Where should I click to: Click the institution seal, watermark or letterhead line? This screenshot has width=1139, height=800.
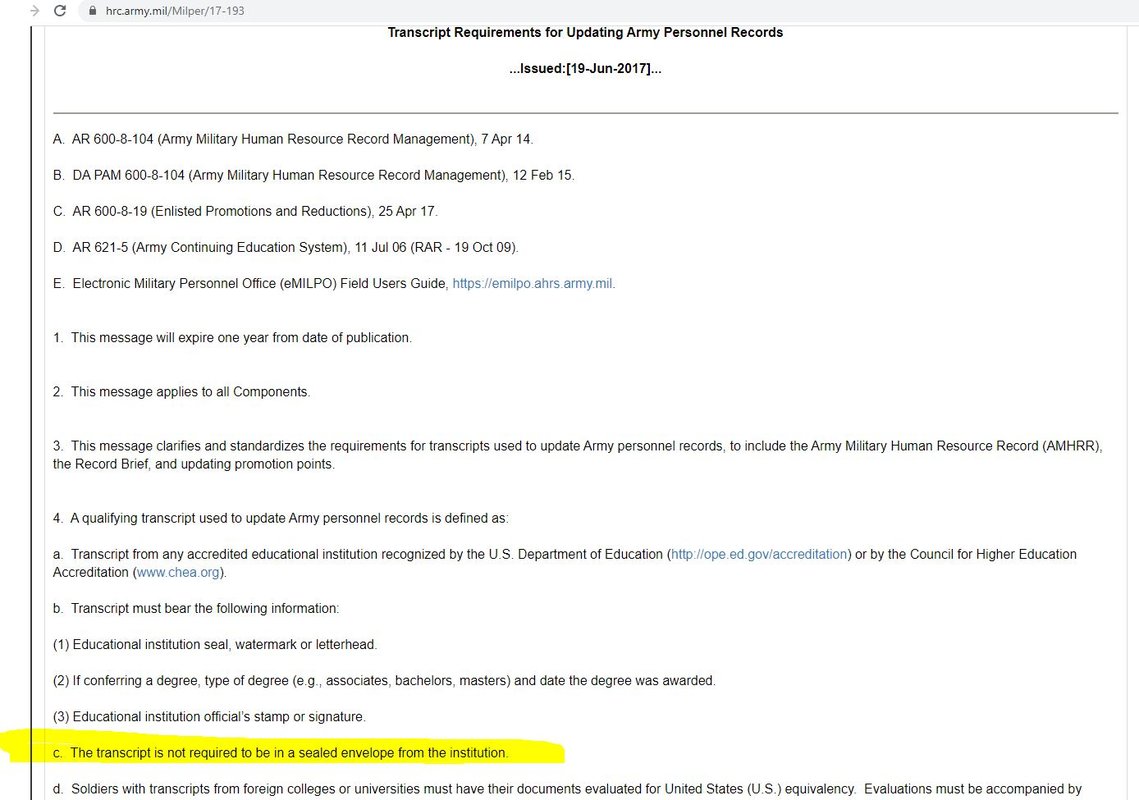[215, 645]
